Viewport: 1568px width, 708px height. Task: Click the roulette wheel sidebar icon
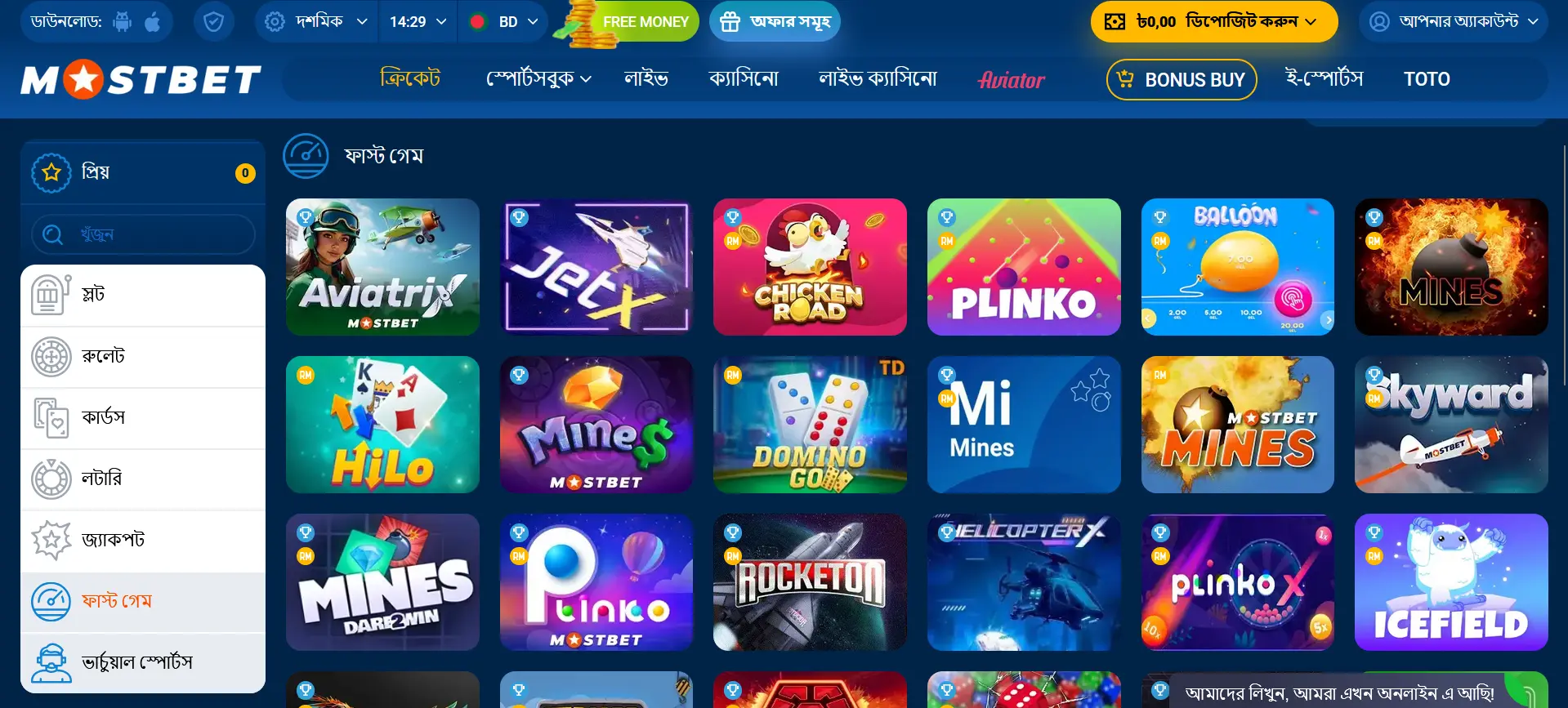coord(51,357)
